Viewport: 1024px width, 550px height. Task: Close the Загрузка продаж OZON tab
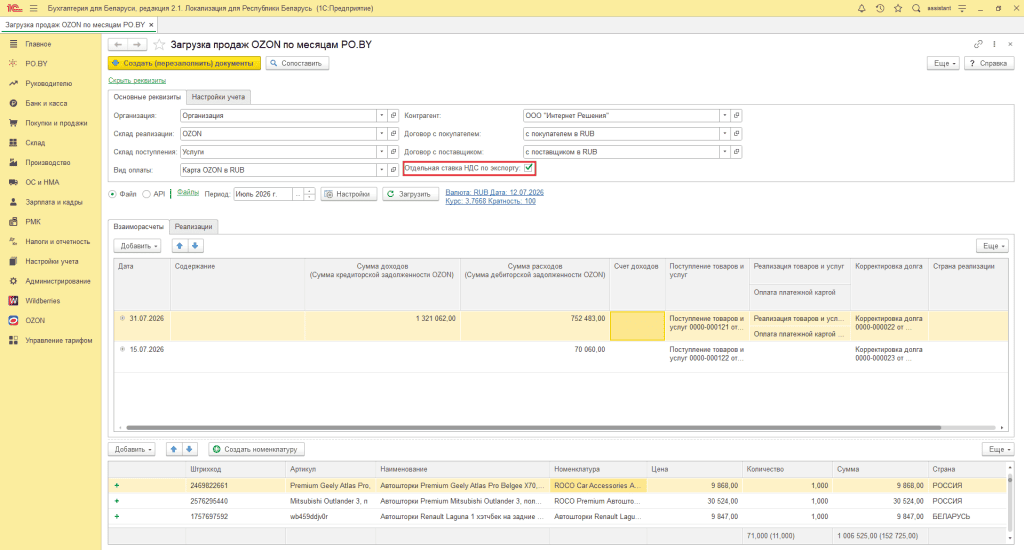(152, 25)
